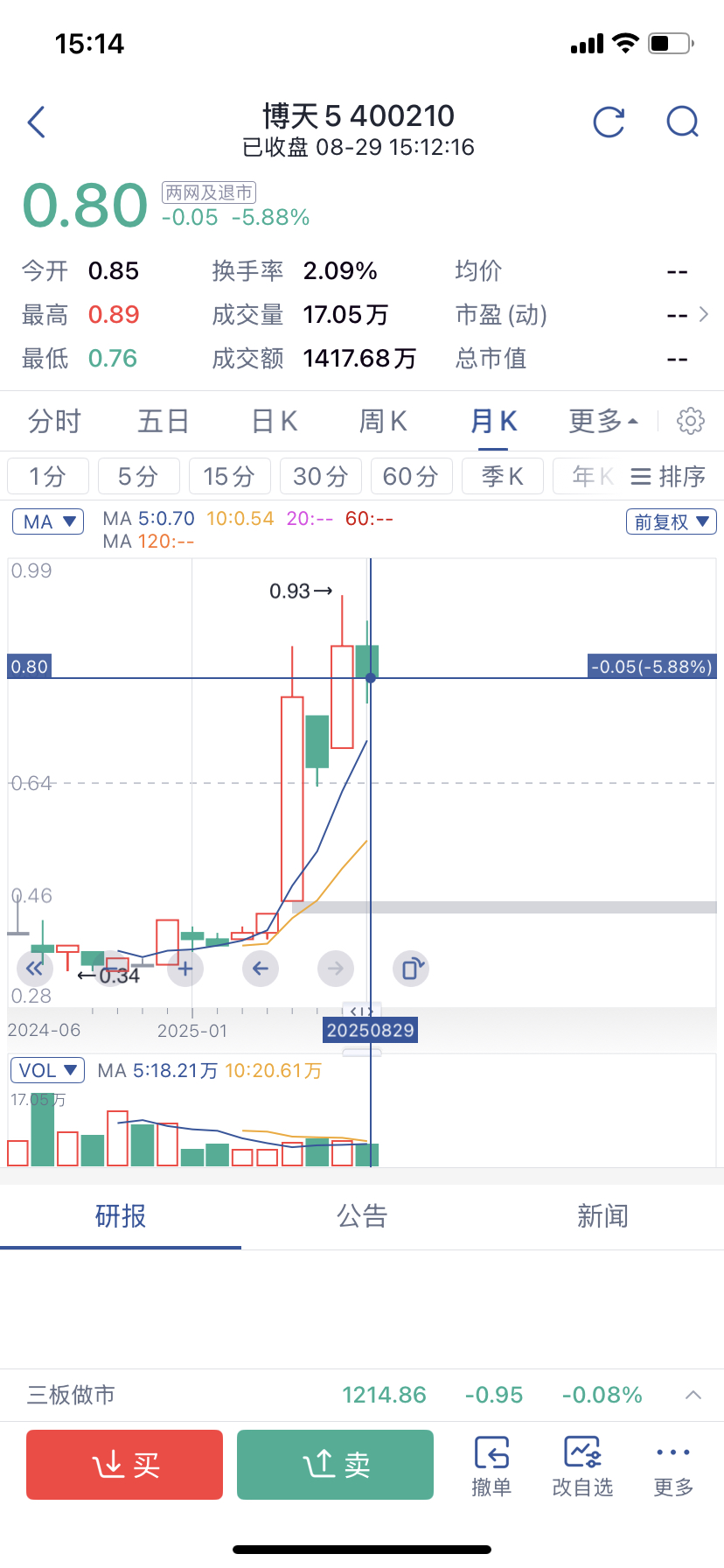Expand 三板做市 index bar chevron
The height and width of the screenshot is (1568, 724).
[x=693, y=1395]
